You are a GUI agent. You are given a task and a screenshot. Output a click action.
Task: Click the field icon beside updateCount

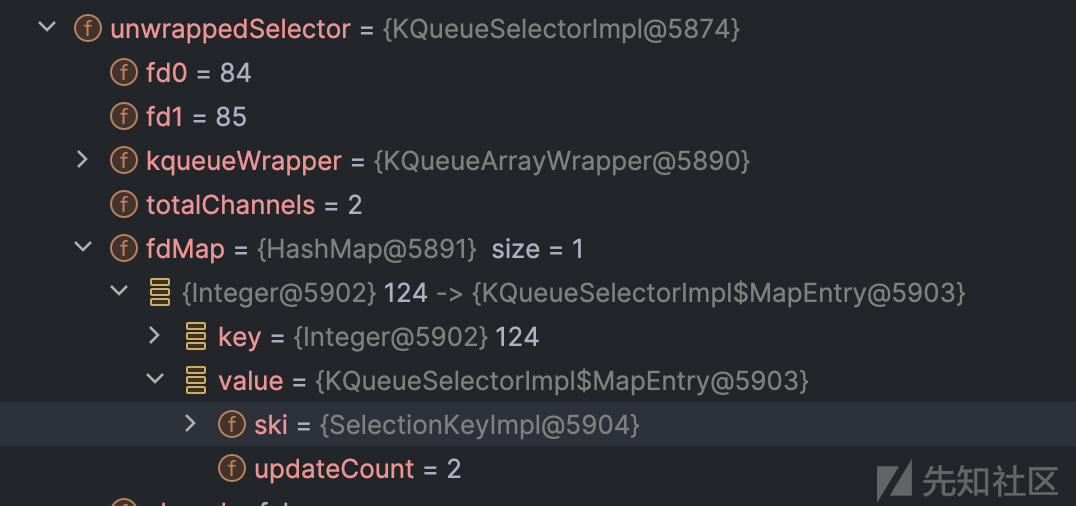pos(232,468)
